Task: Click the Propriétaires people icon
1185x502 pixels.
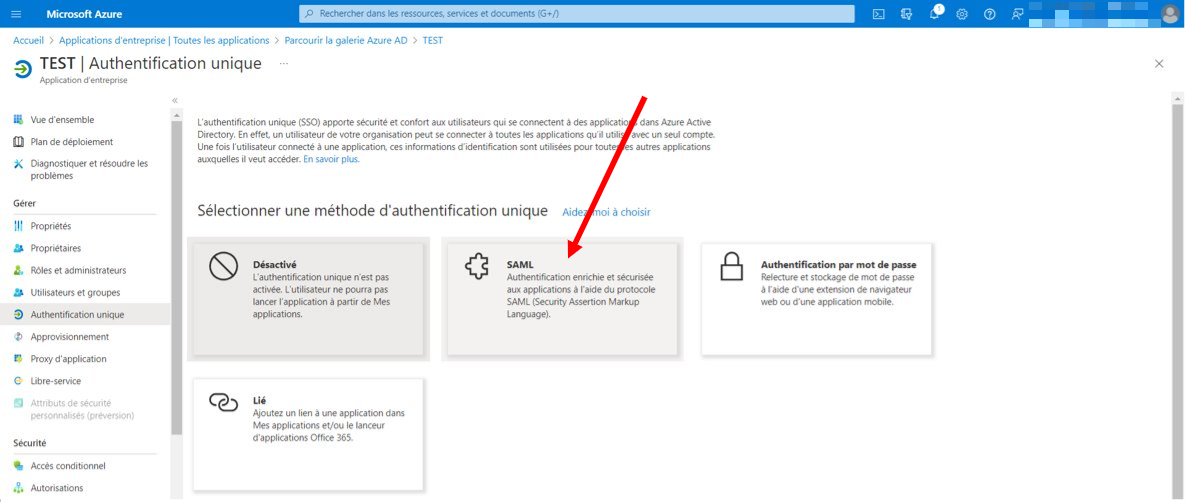Action: coord(19,248)
